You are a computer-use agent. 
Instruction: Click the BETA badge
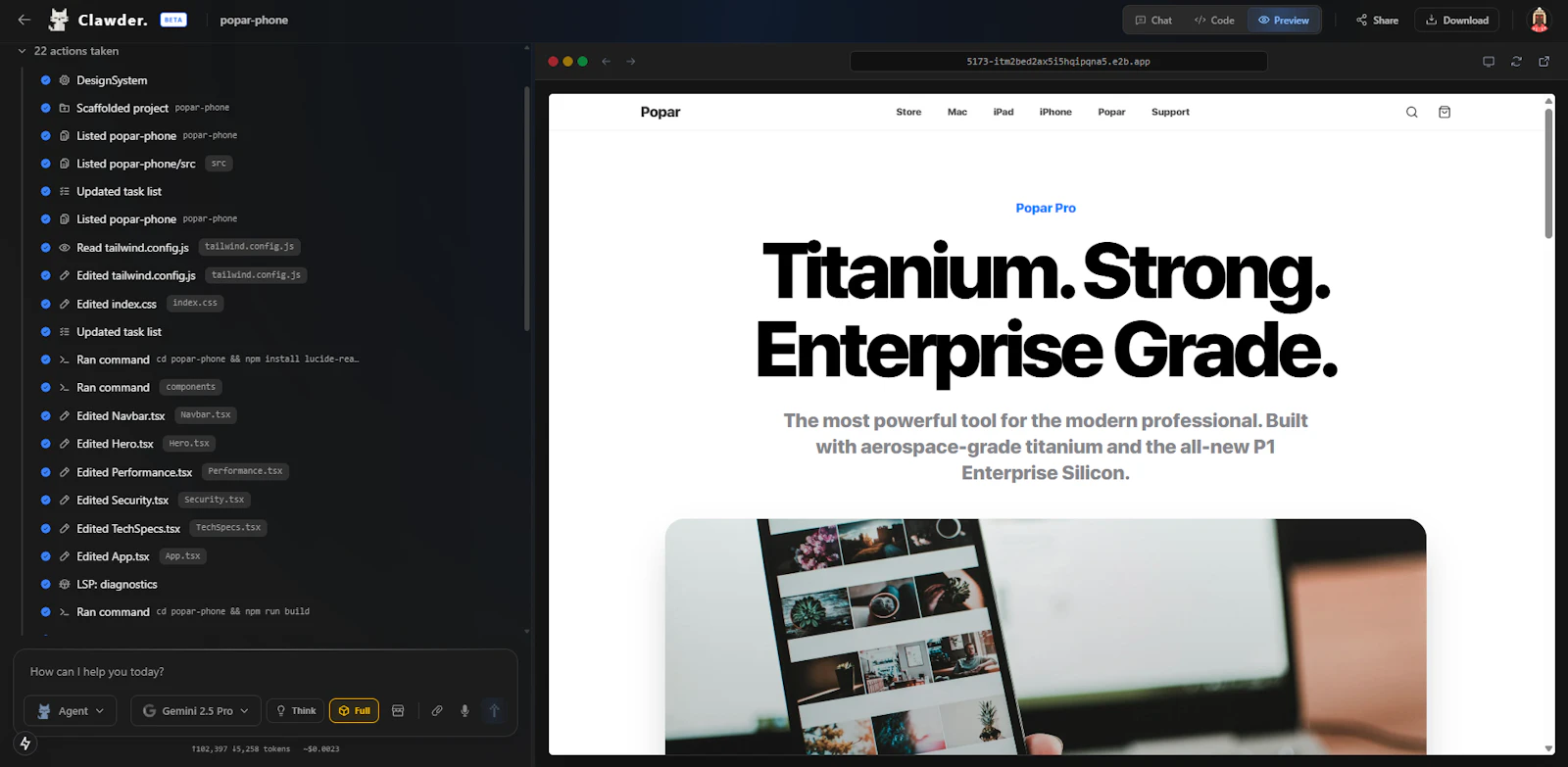[x=173, y=20]
